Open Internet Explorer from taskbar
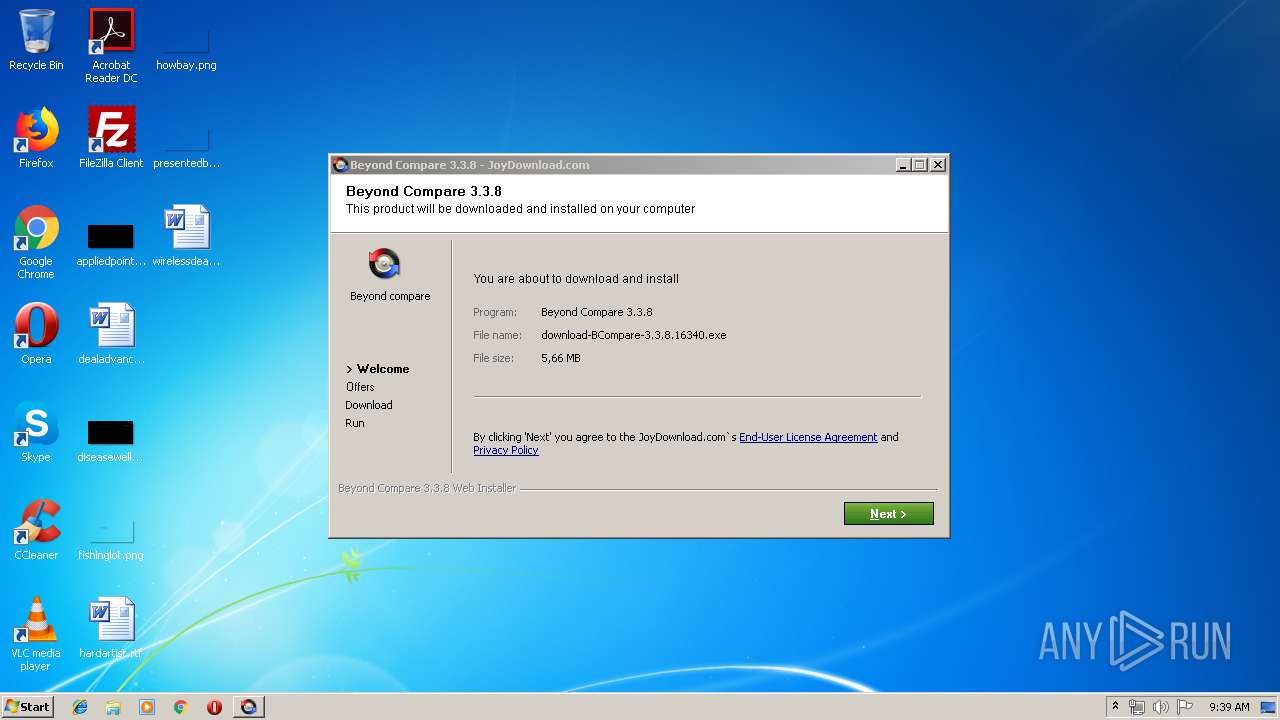 (x=80, y=707)
